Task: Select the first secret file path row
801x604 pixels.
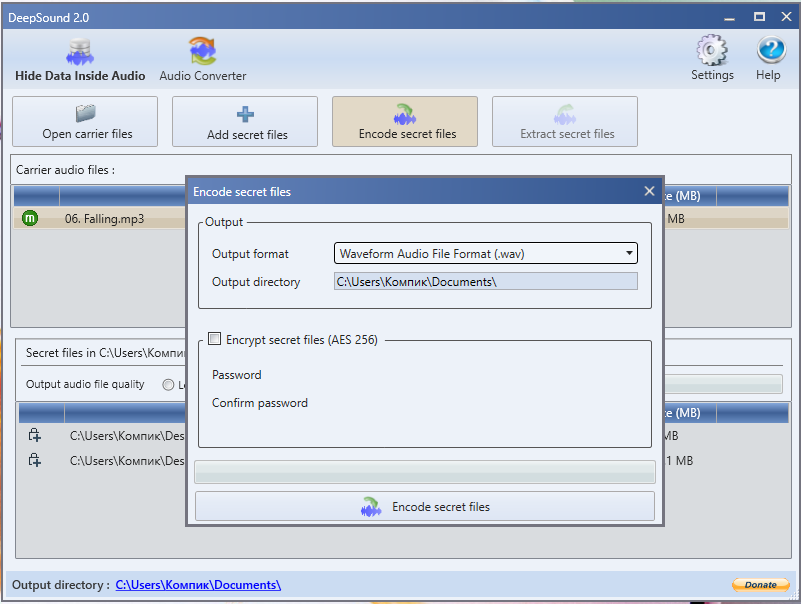Action: click(x=127, y=436)
